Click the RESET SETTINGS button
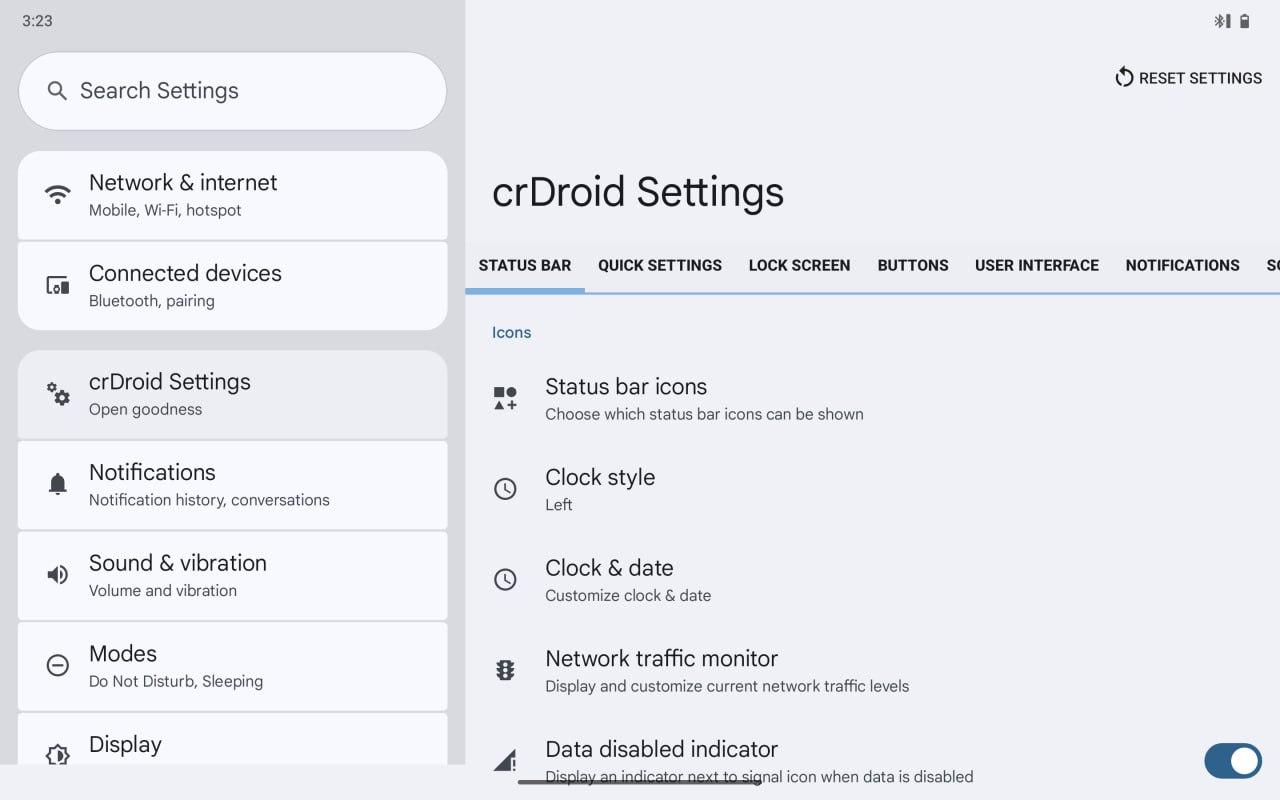Image resolution: width=1280 pixels, height=800 pixels. 1189,78
